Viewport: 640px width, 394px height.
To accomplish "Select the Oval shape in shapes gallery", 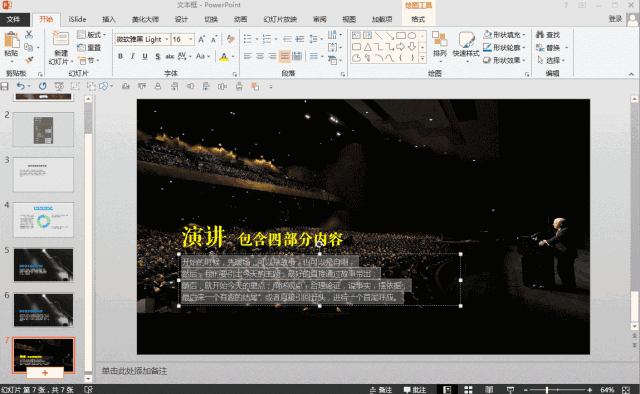I will (412, 36).
